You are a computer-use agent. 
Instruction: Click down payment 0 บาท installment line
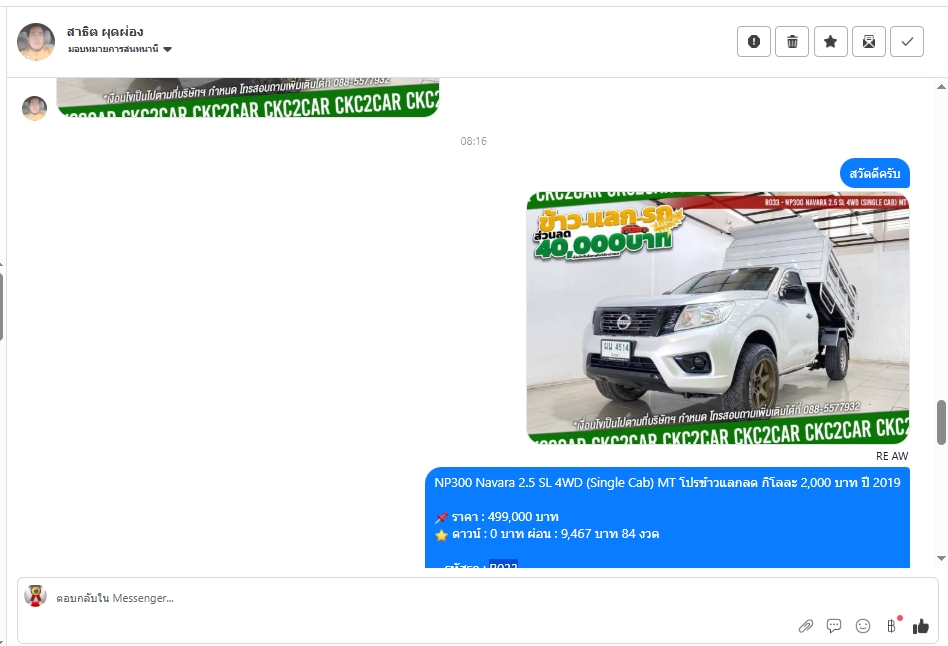547,534
